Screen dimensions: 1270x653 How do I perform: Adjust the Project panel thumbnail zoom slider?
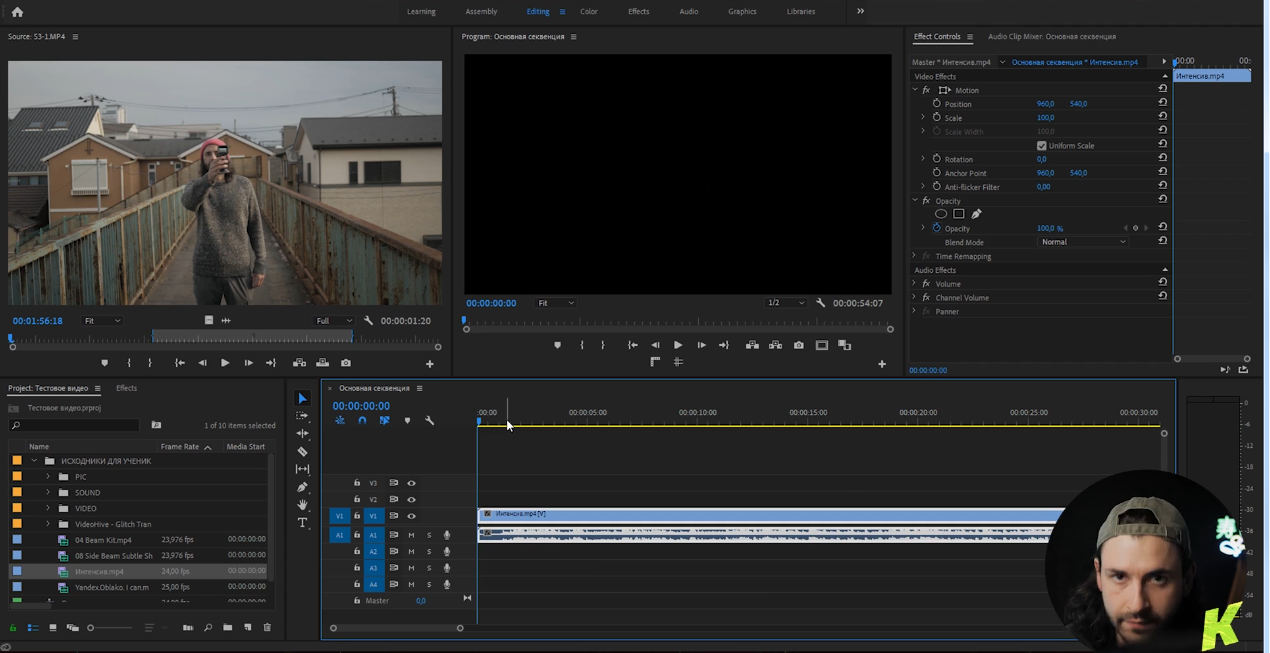coord(91,628)
